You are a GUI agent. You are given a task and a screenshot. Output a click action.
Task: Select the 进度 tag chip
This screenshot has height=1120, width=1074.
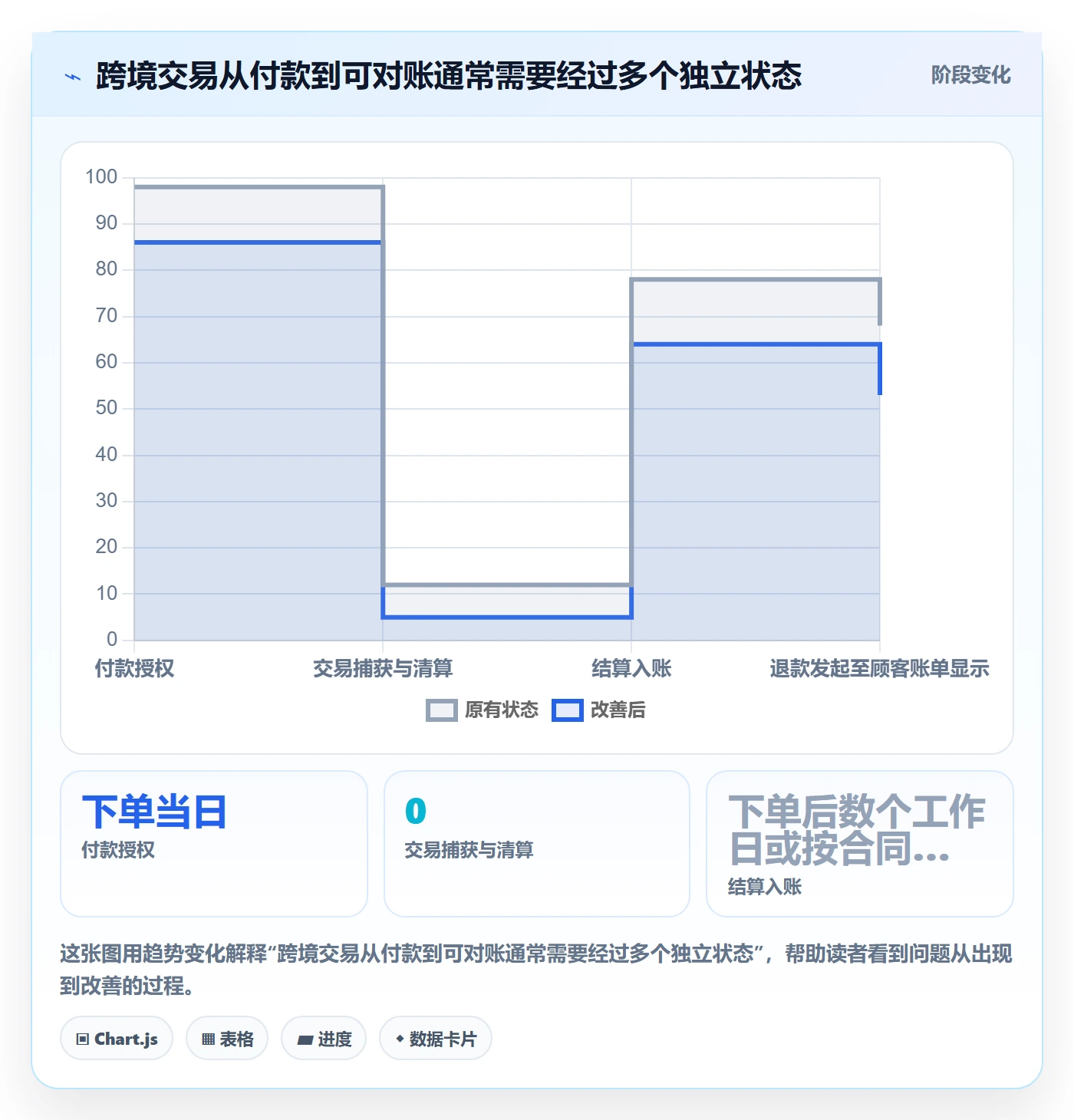(x=324, y=1039)
